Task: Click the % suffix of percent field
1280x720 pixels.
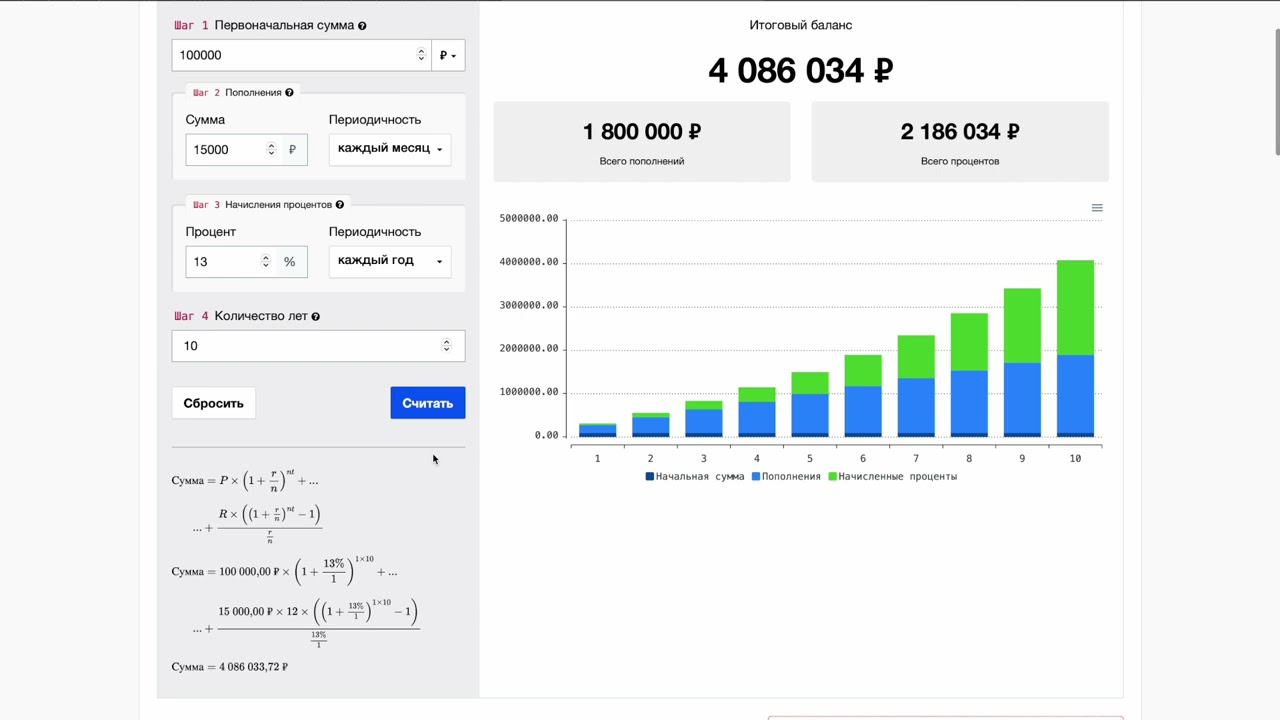Action: (x=290, y=261)
